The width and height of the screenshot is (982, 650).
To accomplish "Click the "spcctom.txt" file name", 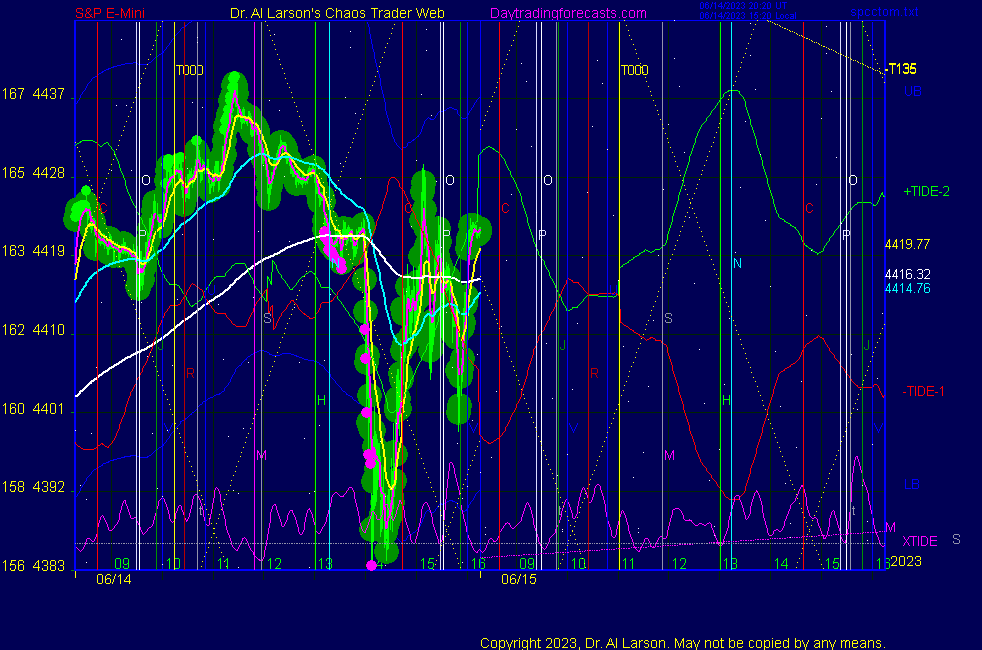I will click(884, 12).
